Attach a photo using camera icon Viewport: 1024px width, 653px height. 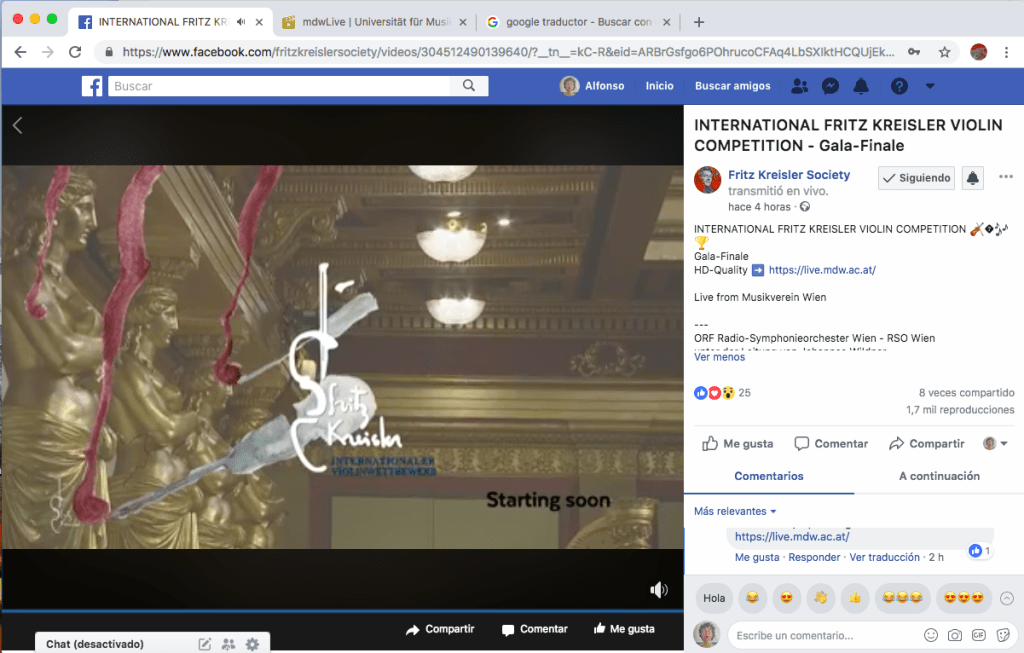pyautogui.click(x=955, y=635)
